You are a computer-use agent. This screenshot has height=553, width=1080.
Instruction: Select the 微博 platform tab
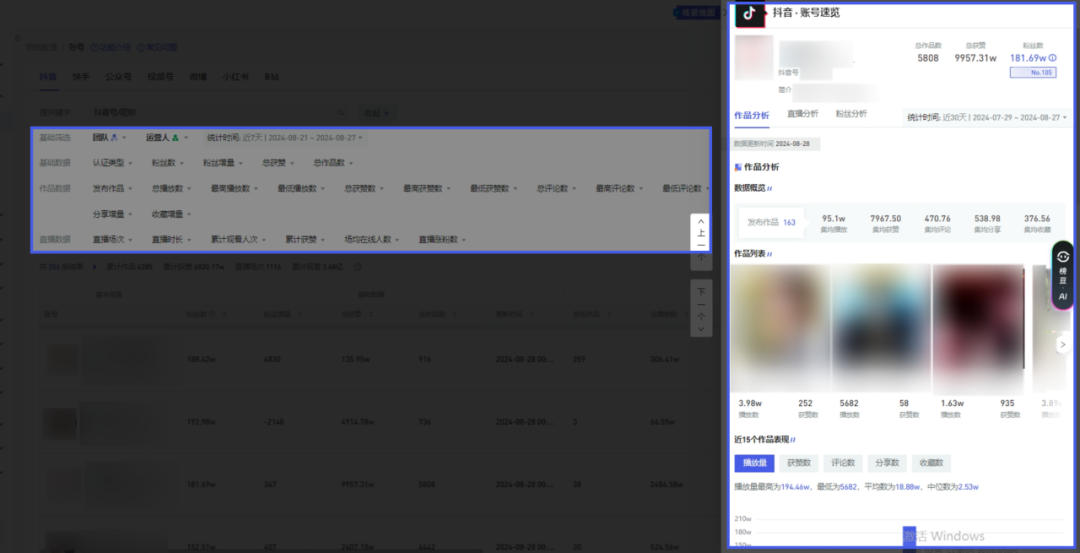tap(198, 77)
